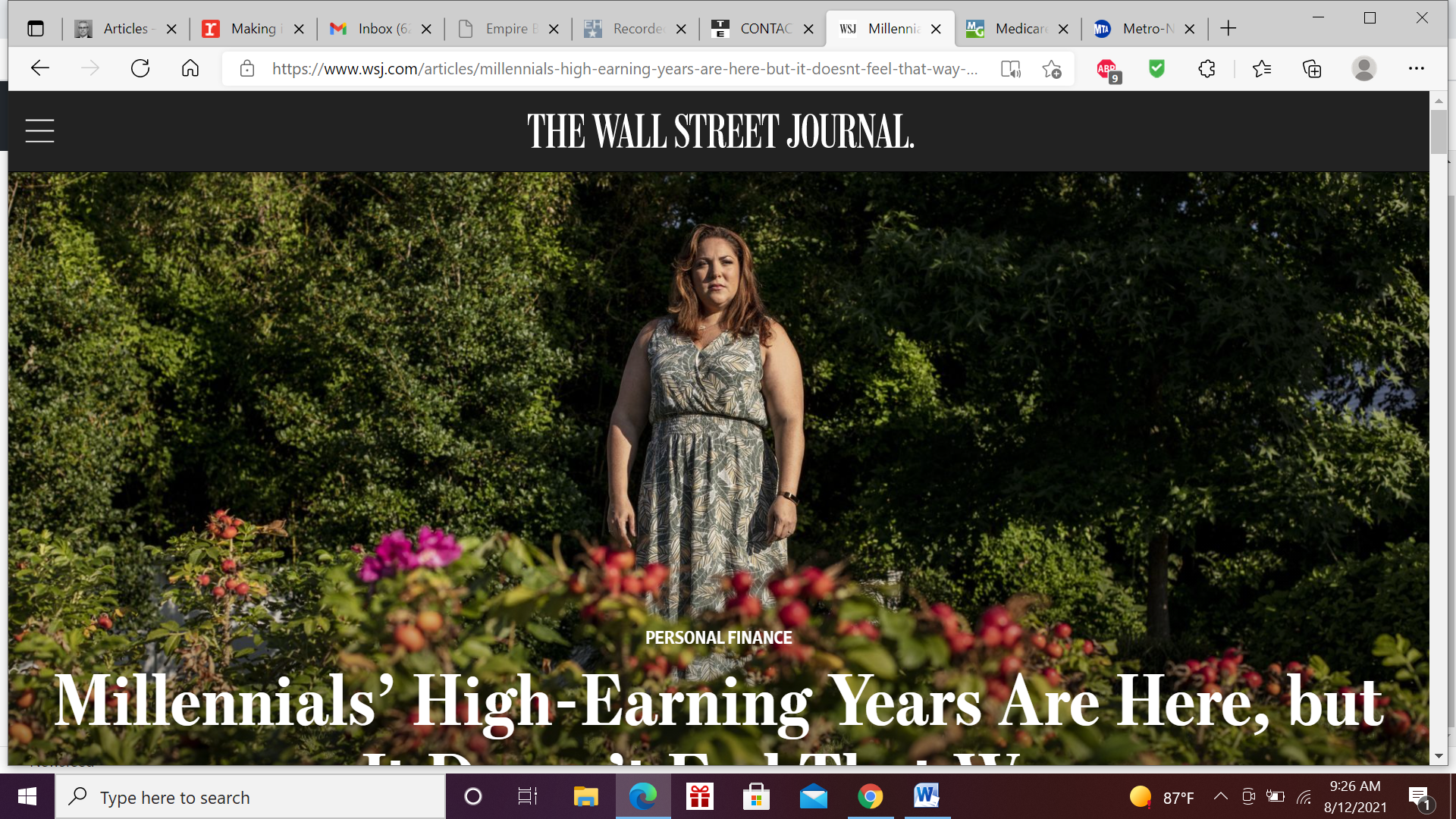
Task: Open the Collections icon
Action: point(1312,68)
